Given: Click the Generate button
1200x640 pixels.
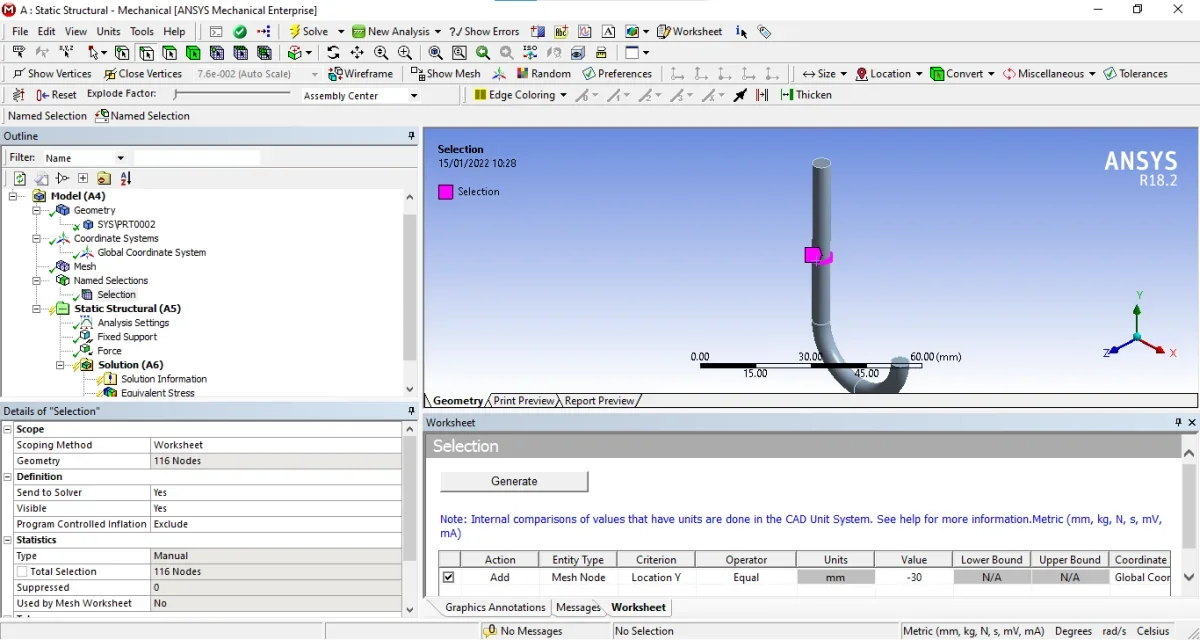Looking at the screenshot, I should 514,481.
